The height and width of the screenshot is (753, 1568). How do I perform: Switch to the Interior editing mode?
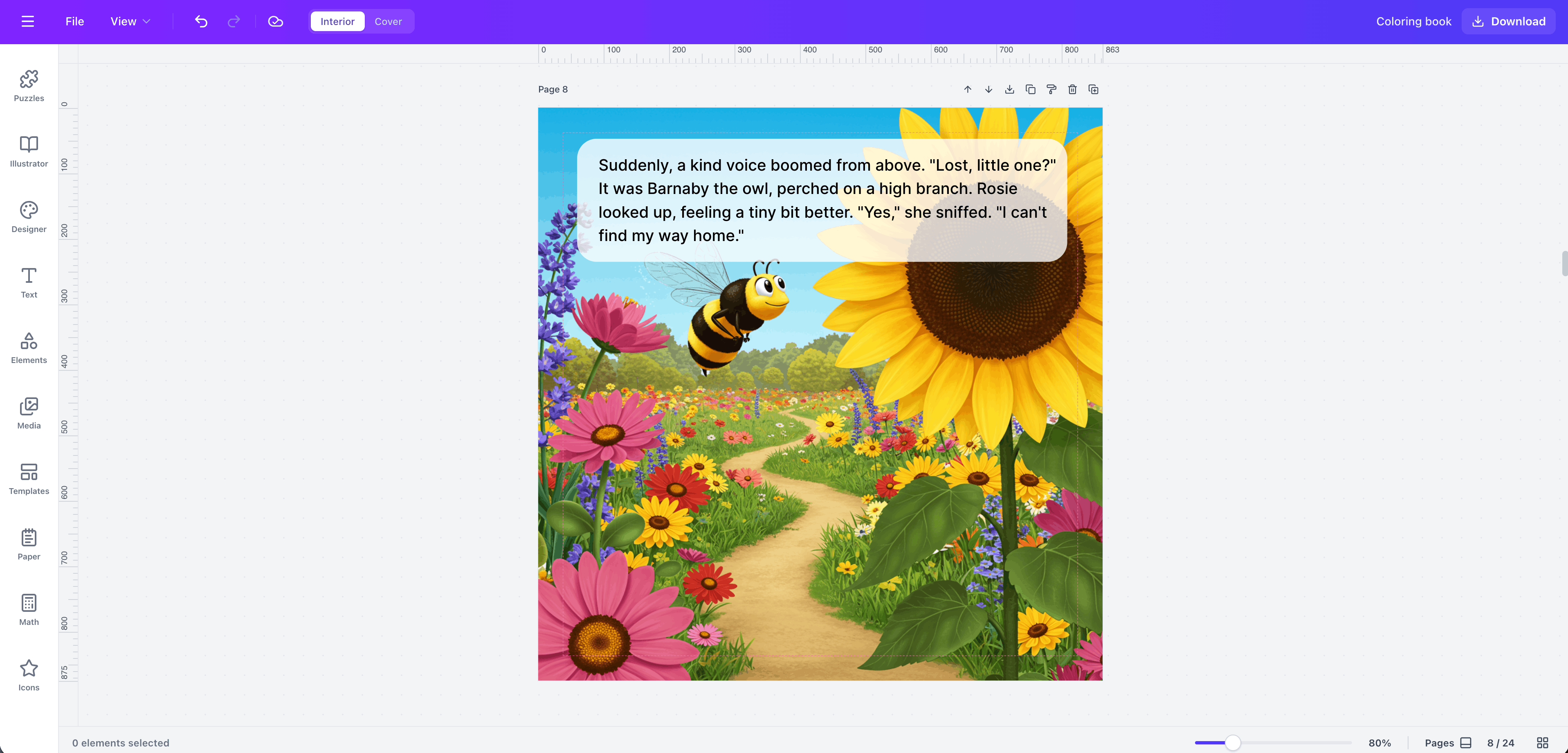[x=337, y=21]
